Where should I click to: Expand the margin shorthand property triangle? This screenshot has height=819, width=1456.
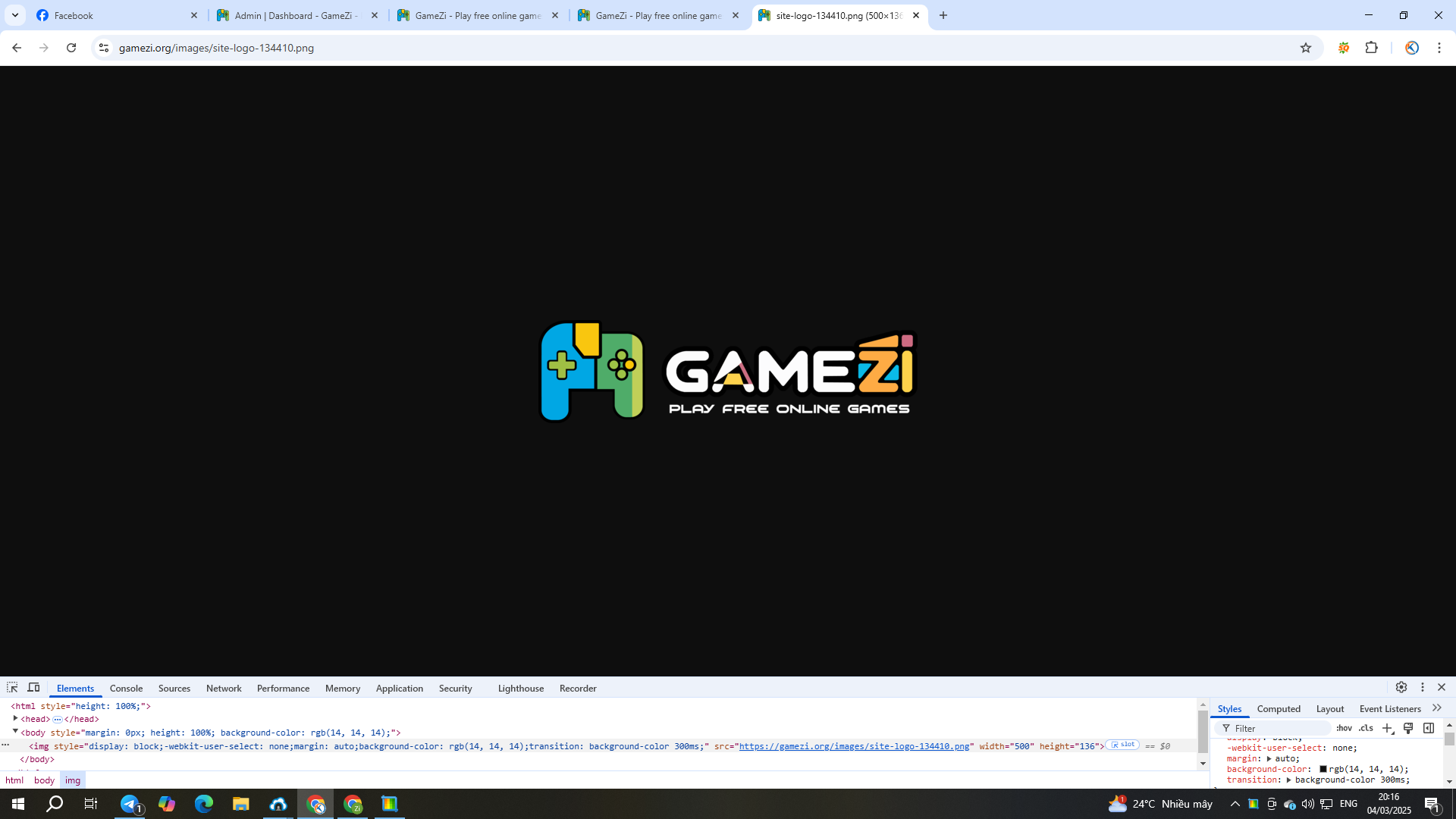click(1269, 758)
